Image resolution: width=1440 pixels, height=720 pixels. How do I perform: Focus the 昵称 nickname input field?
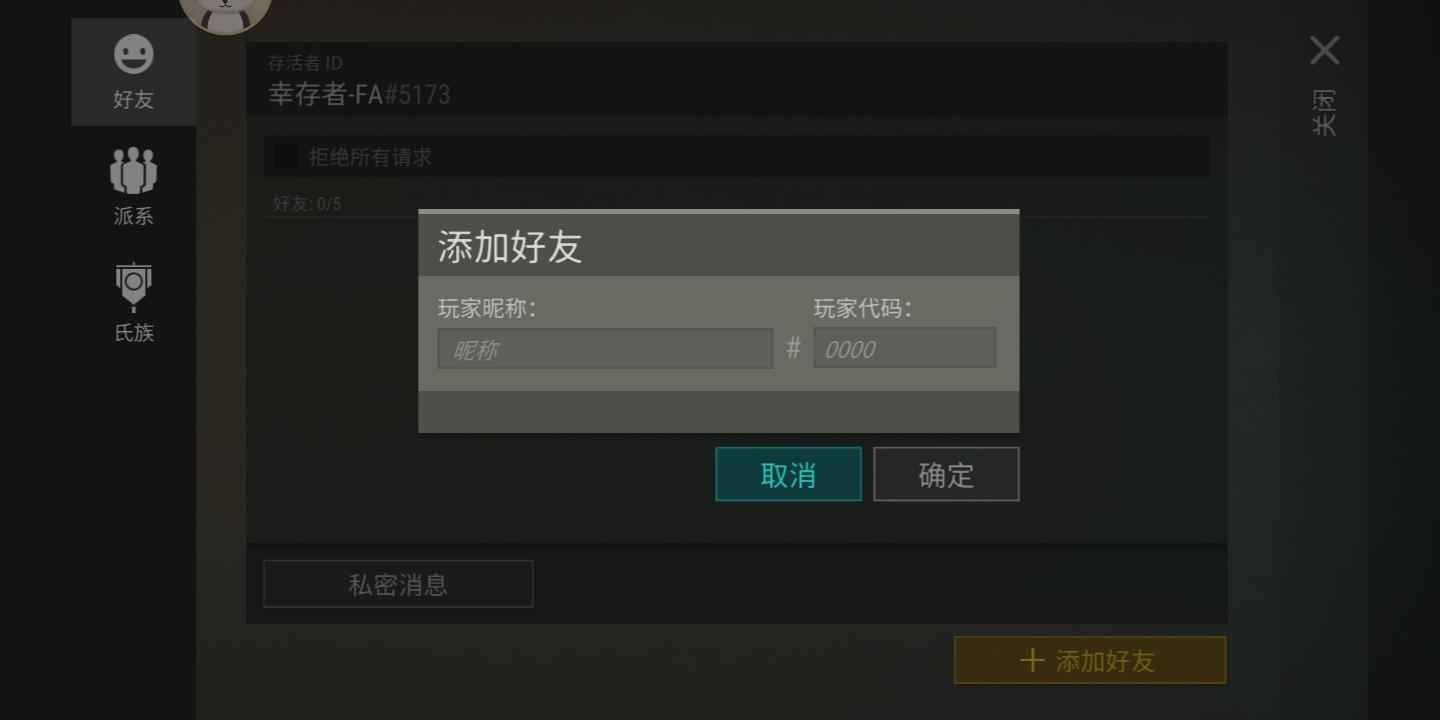click(x=605, y=349)
